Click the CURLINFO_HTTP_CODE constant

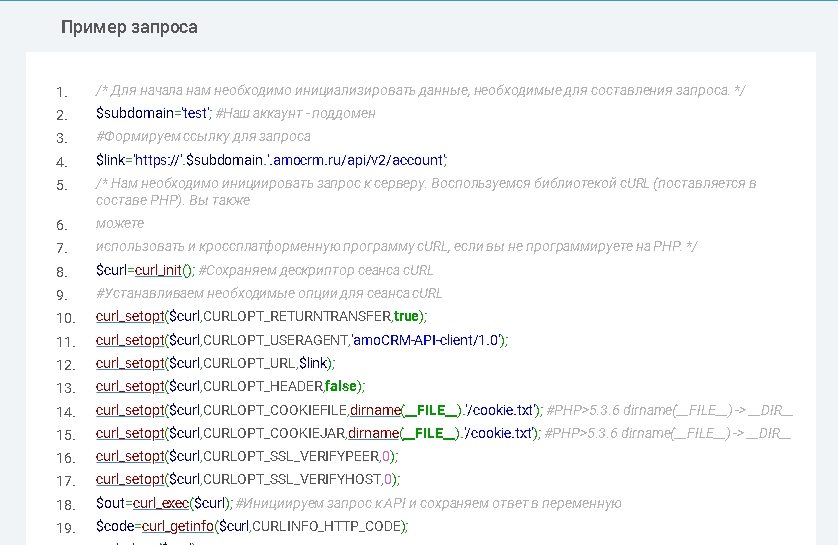point(327,526)
